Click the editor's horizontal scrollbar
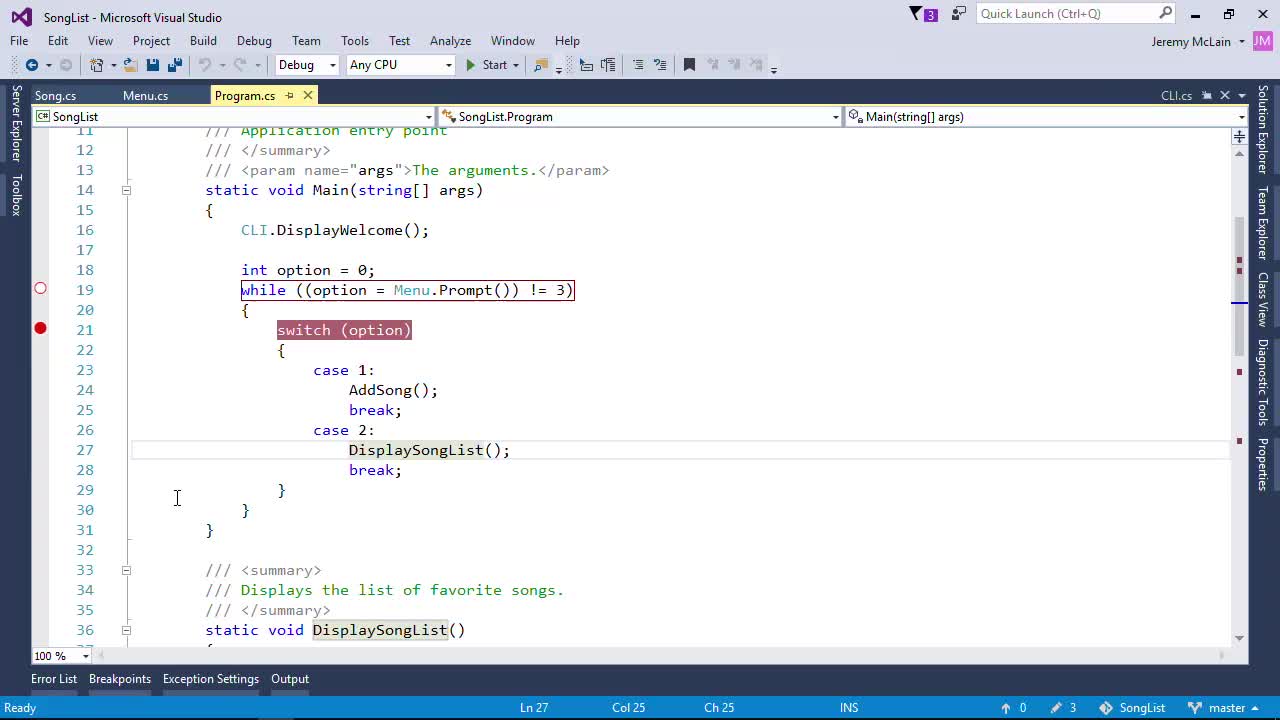The height and width of the screenshot is (720, 1280). click(x=660, y=656)
